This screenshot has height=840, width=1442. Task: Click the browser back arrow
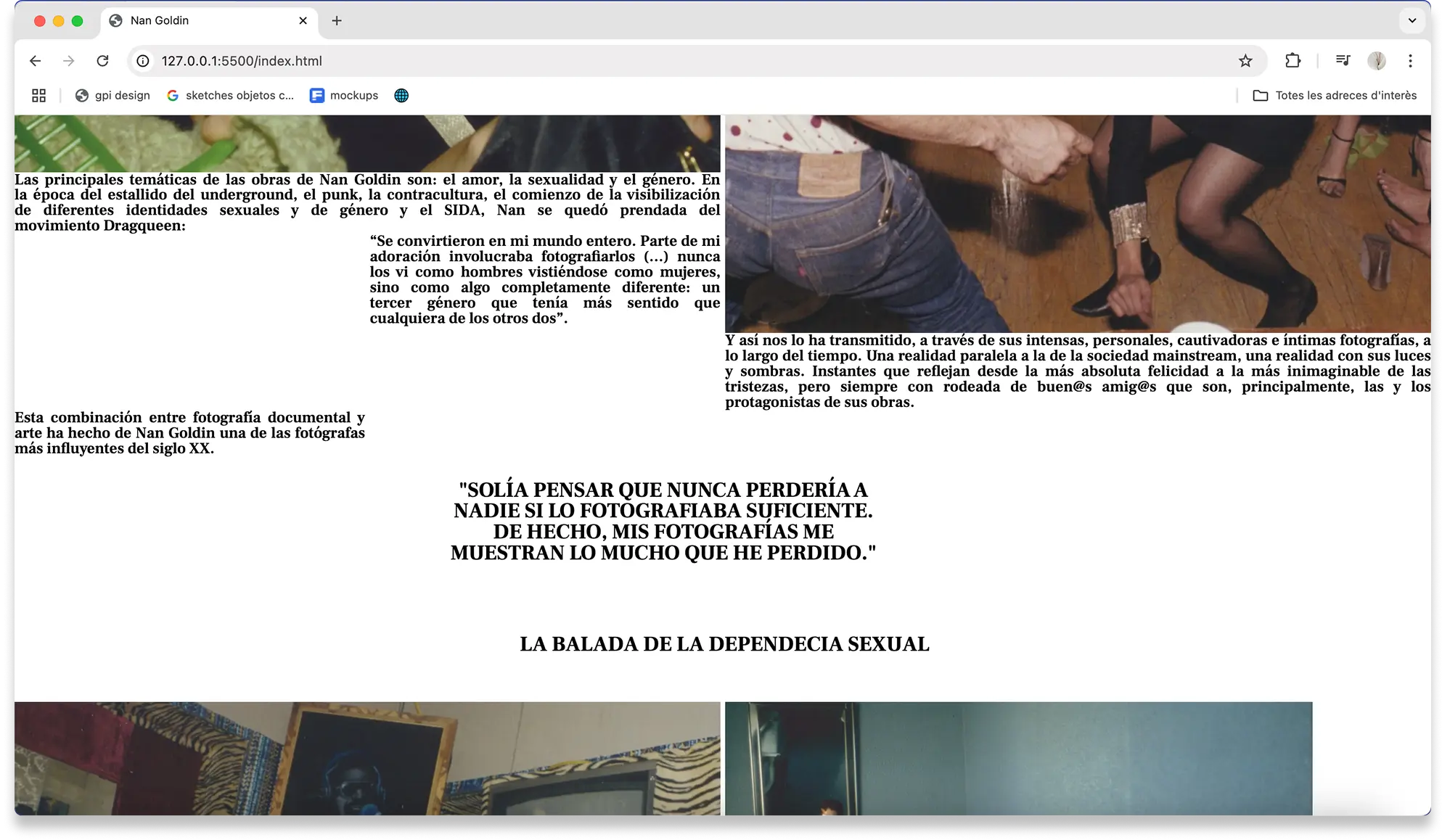[35, 61]
